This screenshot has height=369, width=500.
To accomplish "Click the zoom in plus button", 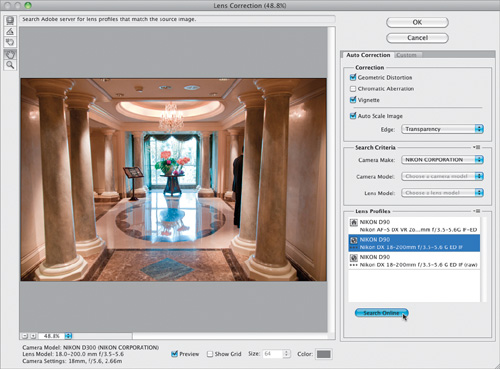I will point(33,336).
